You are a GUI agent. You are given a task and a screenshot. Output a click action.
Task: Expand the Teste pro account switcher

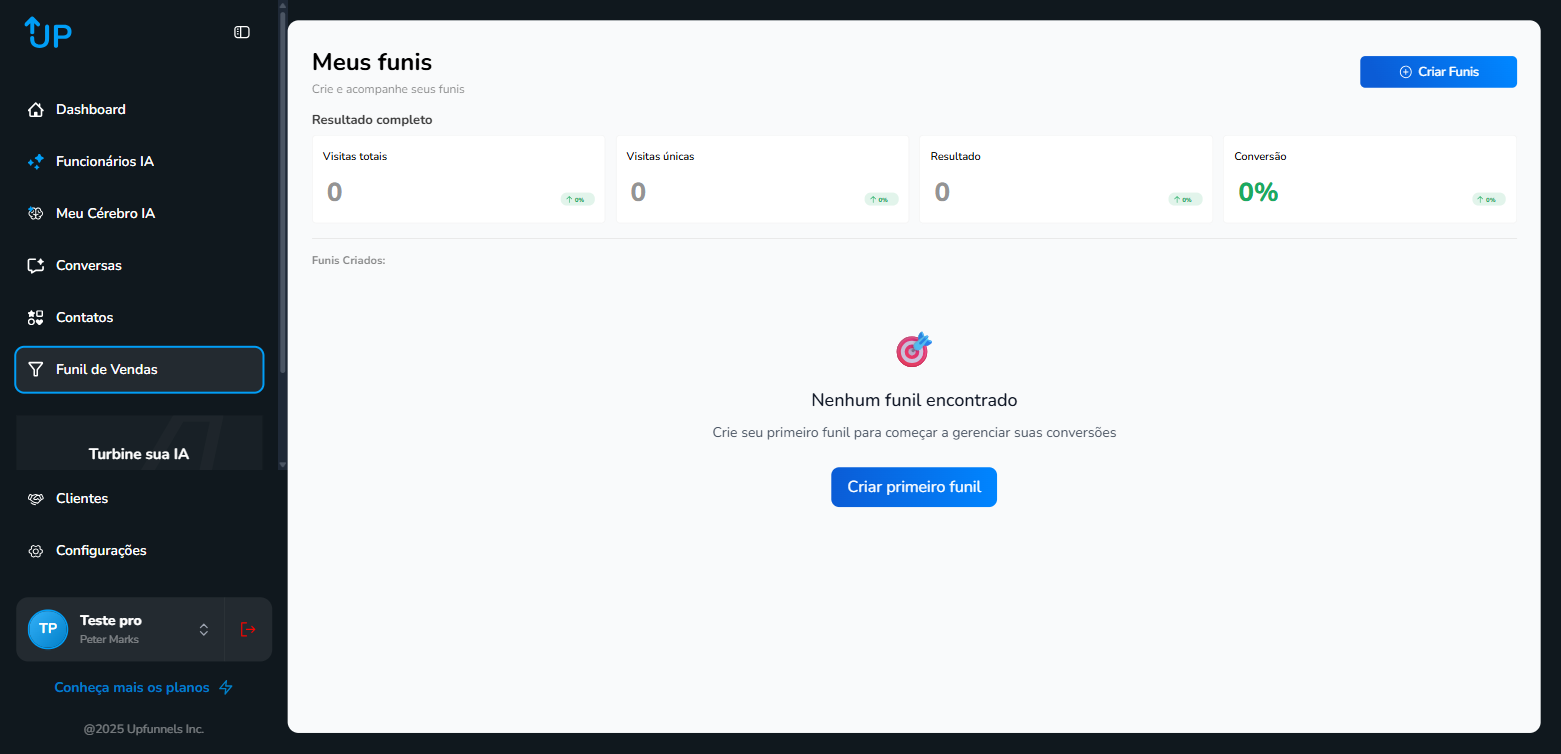(204, 629)
